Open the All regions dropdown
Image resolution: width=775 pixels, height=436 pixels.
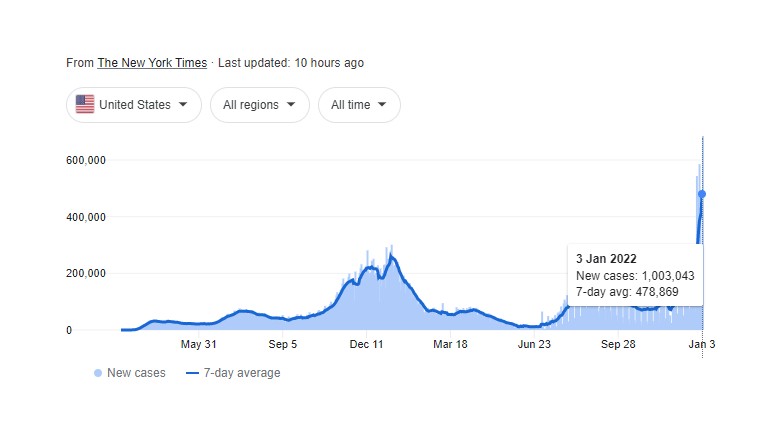(x=260, y=105)
